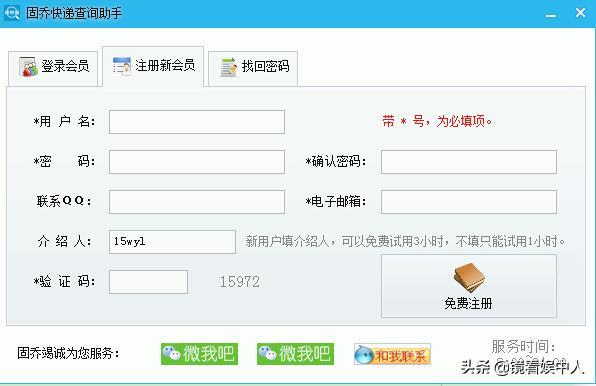Viewport: 596px width, 386px height.
Task: Click the 15972 captcha code image
Action: (x=240, y=282)
